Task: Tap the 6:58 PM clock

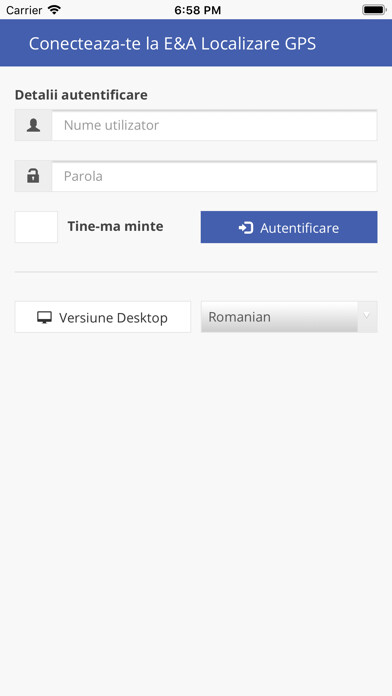Action: point(197,10)
